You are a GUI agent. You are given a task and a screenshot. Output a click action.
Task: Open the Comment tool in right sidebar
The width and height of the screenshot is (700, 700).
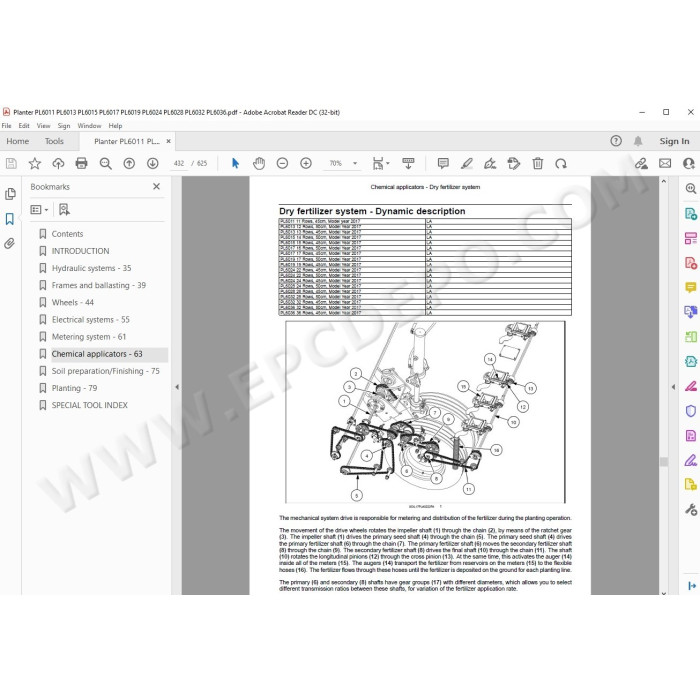691,288
